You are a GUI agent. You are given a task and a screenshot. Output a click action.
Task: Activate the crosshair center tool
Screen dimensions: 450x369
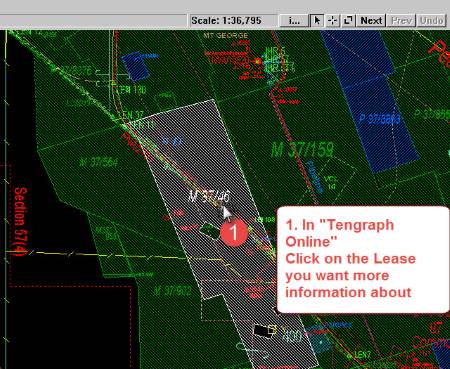coord(332,21)
